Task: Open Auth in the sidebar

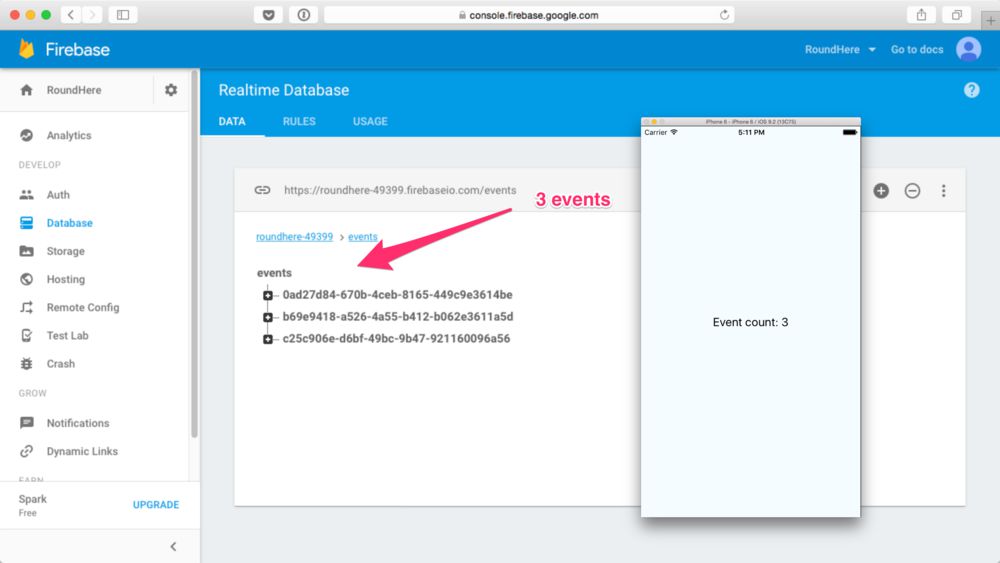Action: tap(58, 194)
